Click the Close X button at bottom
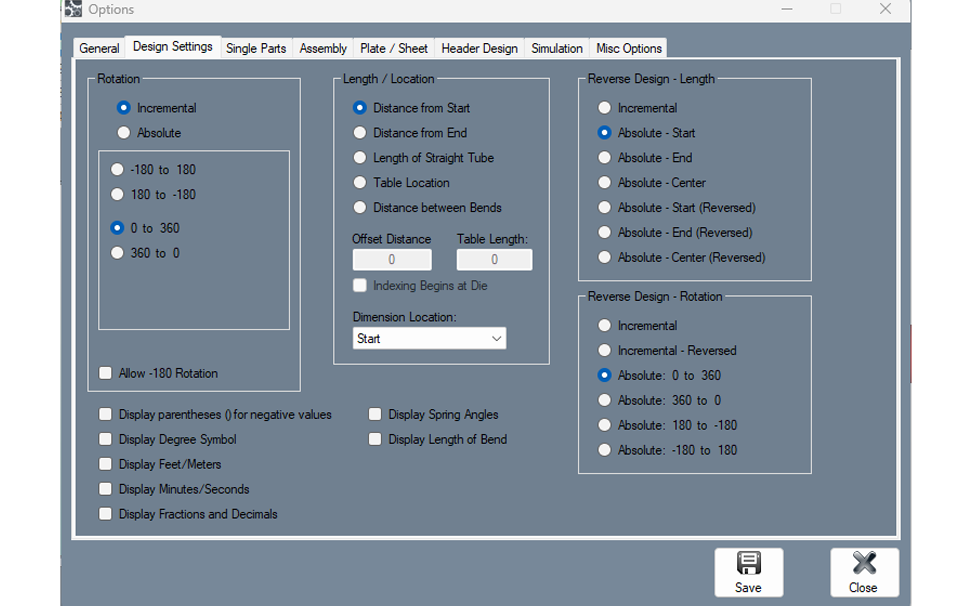Screen dimensions: 972x606 click(864, 572)
